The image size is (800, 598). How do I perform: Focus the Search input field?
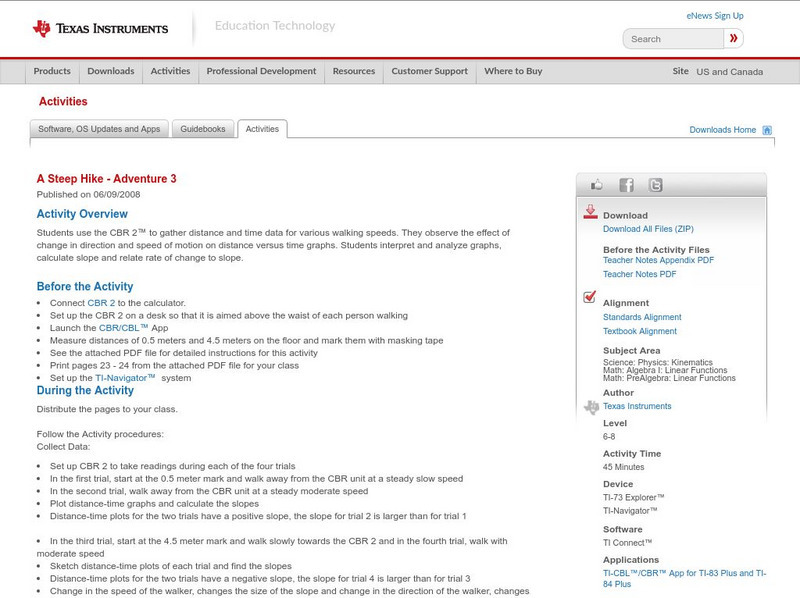(673, 39)
